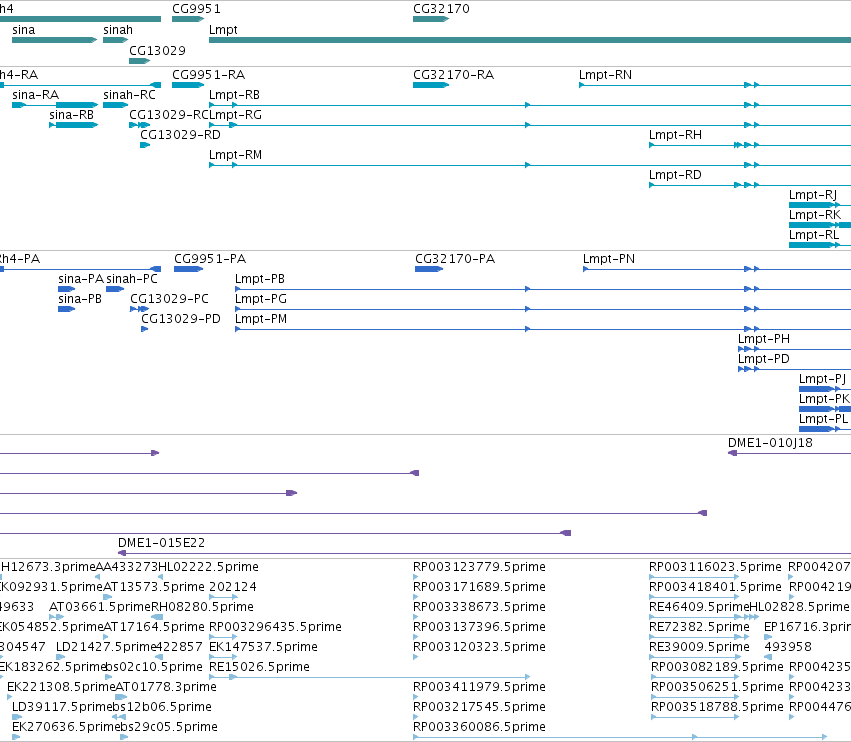Select EST RP003116023.5prime
This screenshot has height=742, width=851.
point(715,567)
